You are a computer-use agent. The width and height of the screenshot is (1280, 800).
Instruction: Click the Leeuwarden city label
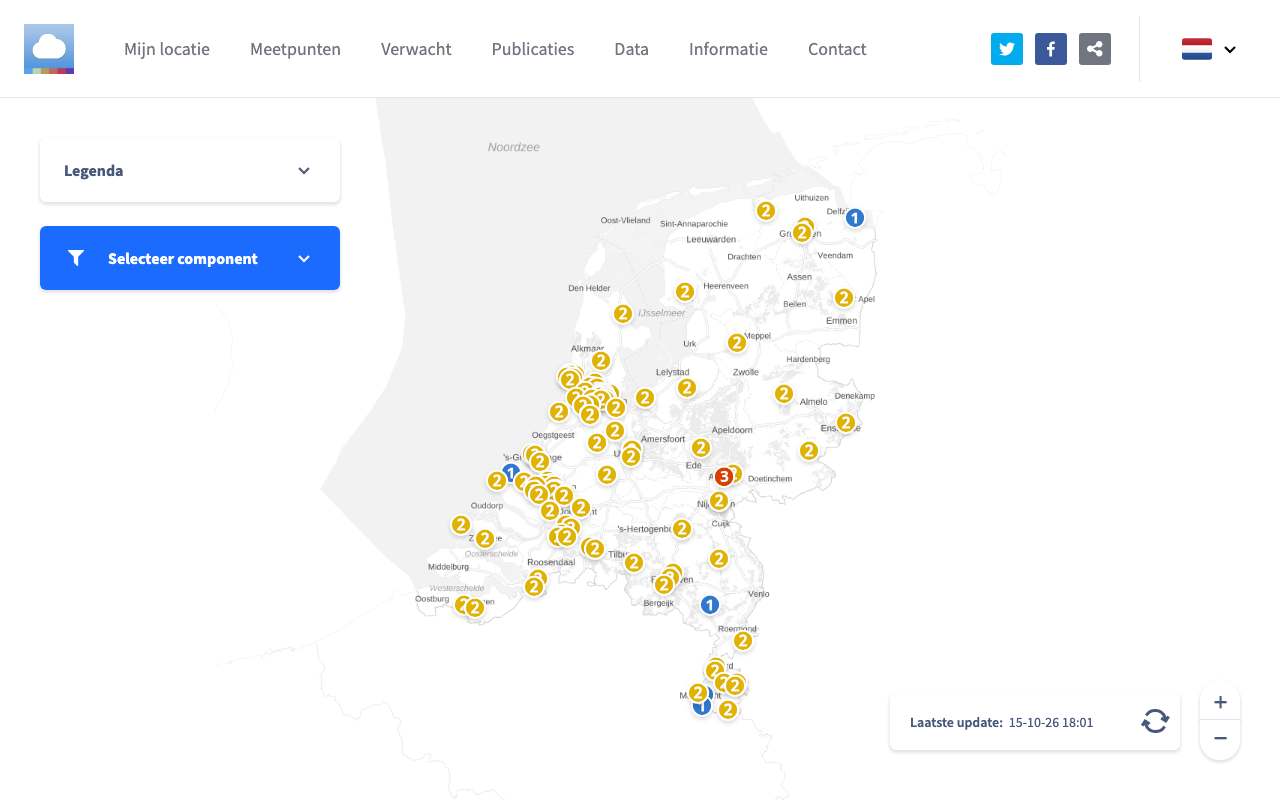[x=711, y=239]
